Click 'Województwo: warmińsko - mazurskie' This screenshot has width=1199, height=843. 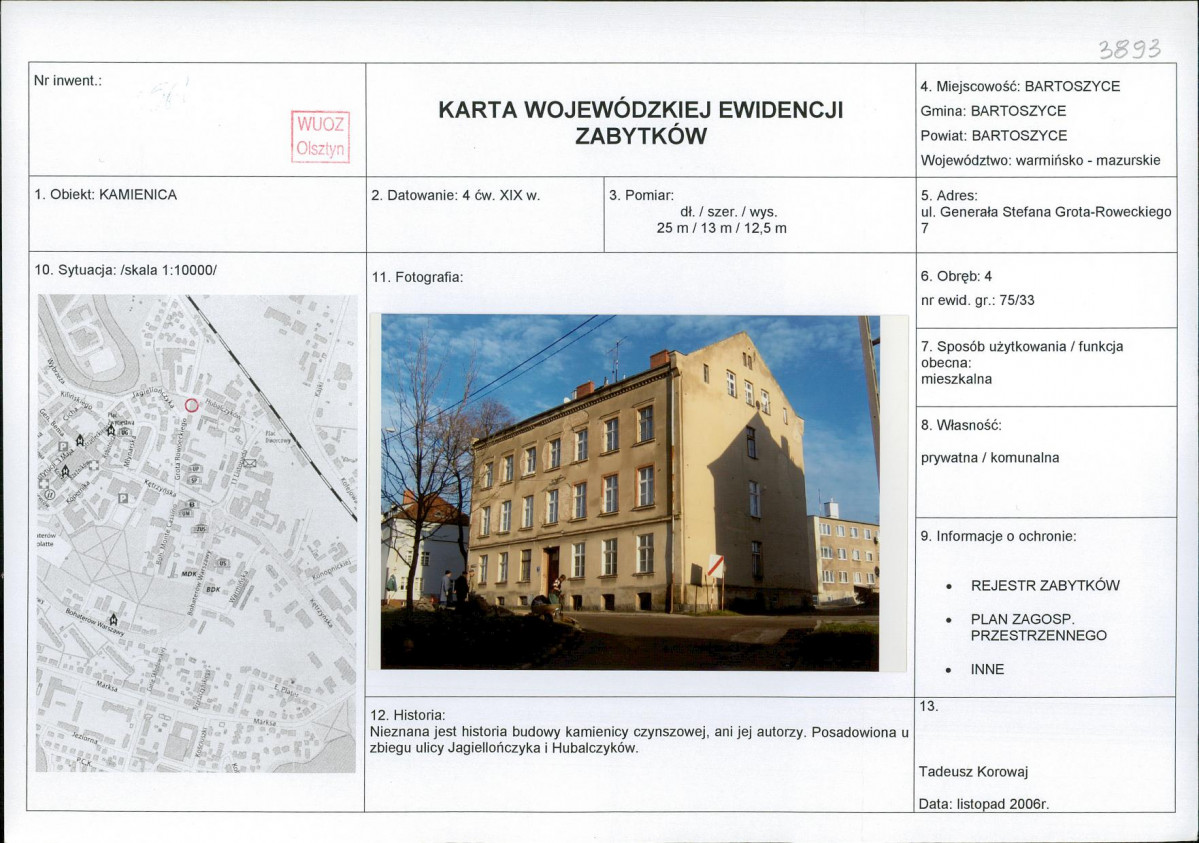coord(1040,161)
